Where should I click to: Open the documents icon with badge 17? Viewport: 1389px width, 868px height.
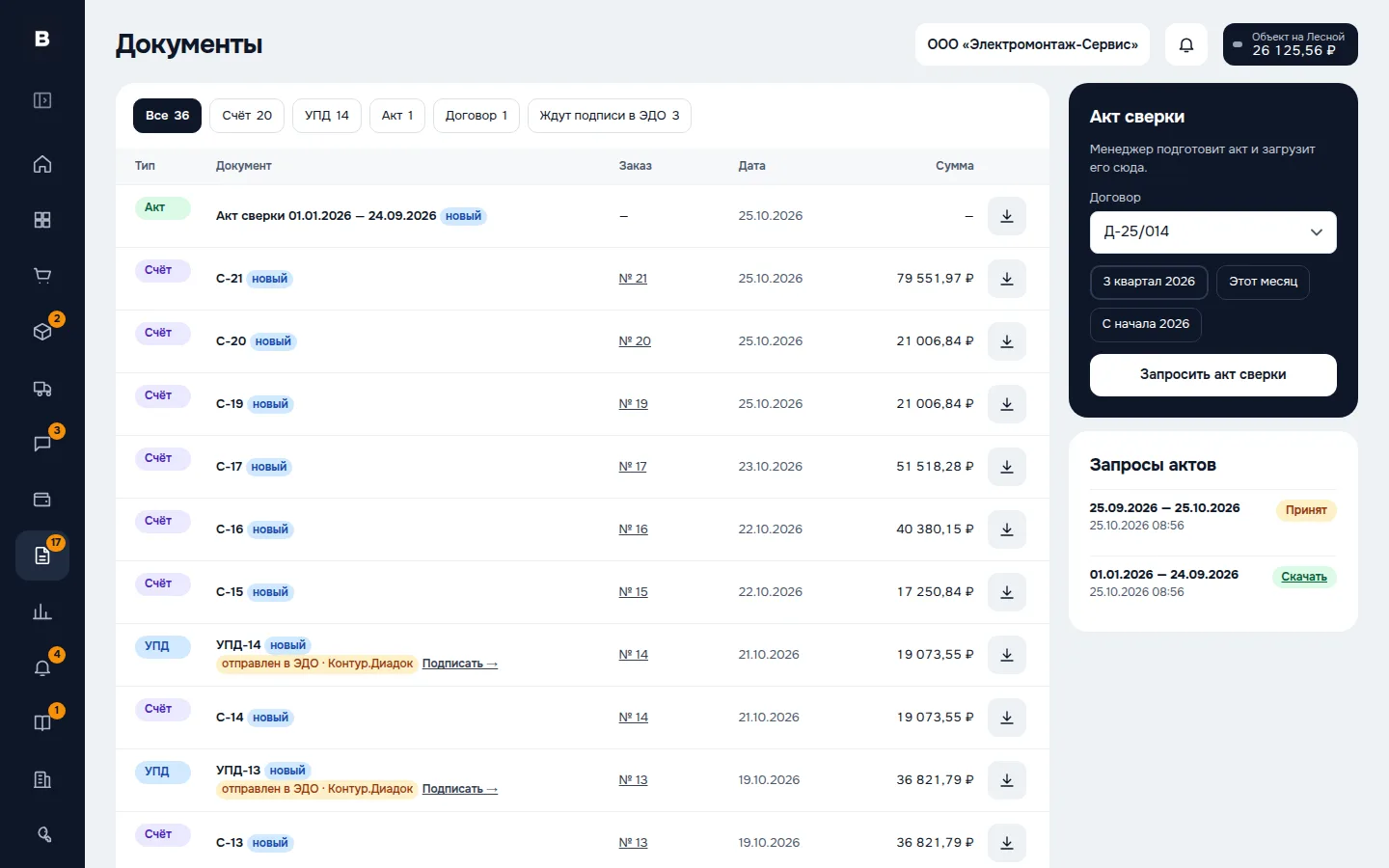[42, 556]
